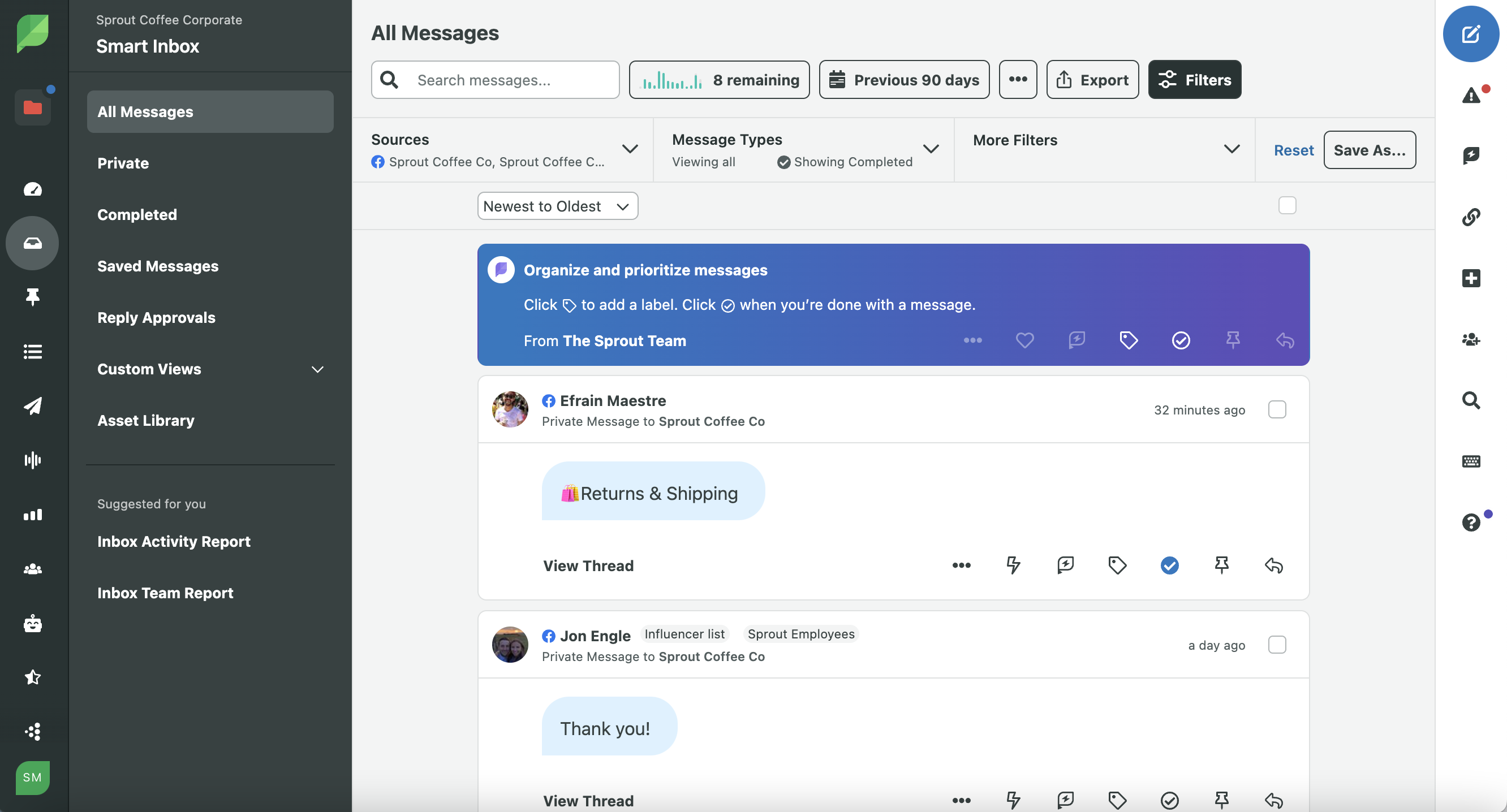Open the link chain icon in right rail
This screenshot has width=1507, height=812.
pos(1471,217)
